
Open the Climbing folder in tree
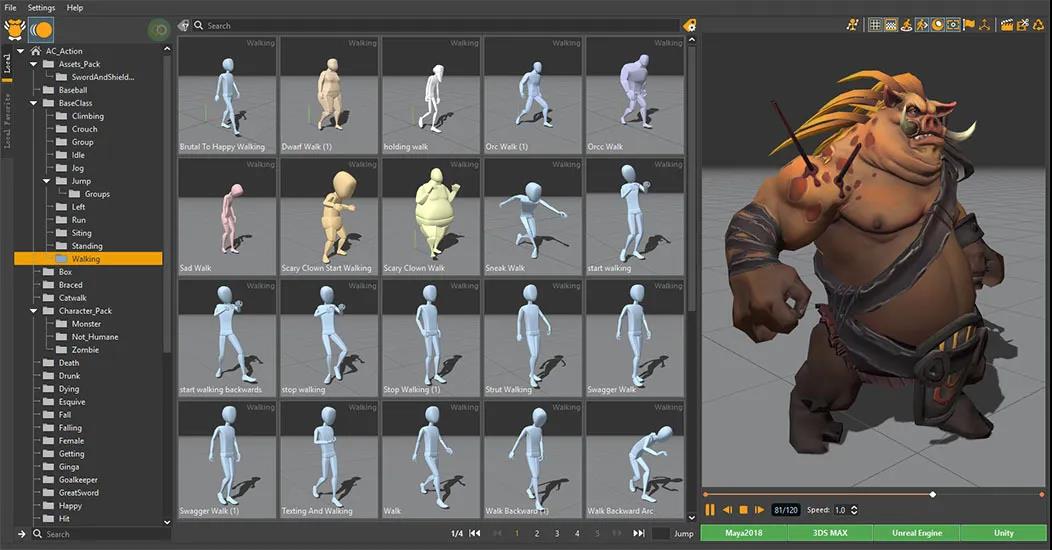tap(87, 116)
